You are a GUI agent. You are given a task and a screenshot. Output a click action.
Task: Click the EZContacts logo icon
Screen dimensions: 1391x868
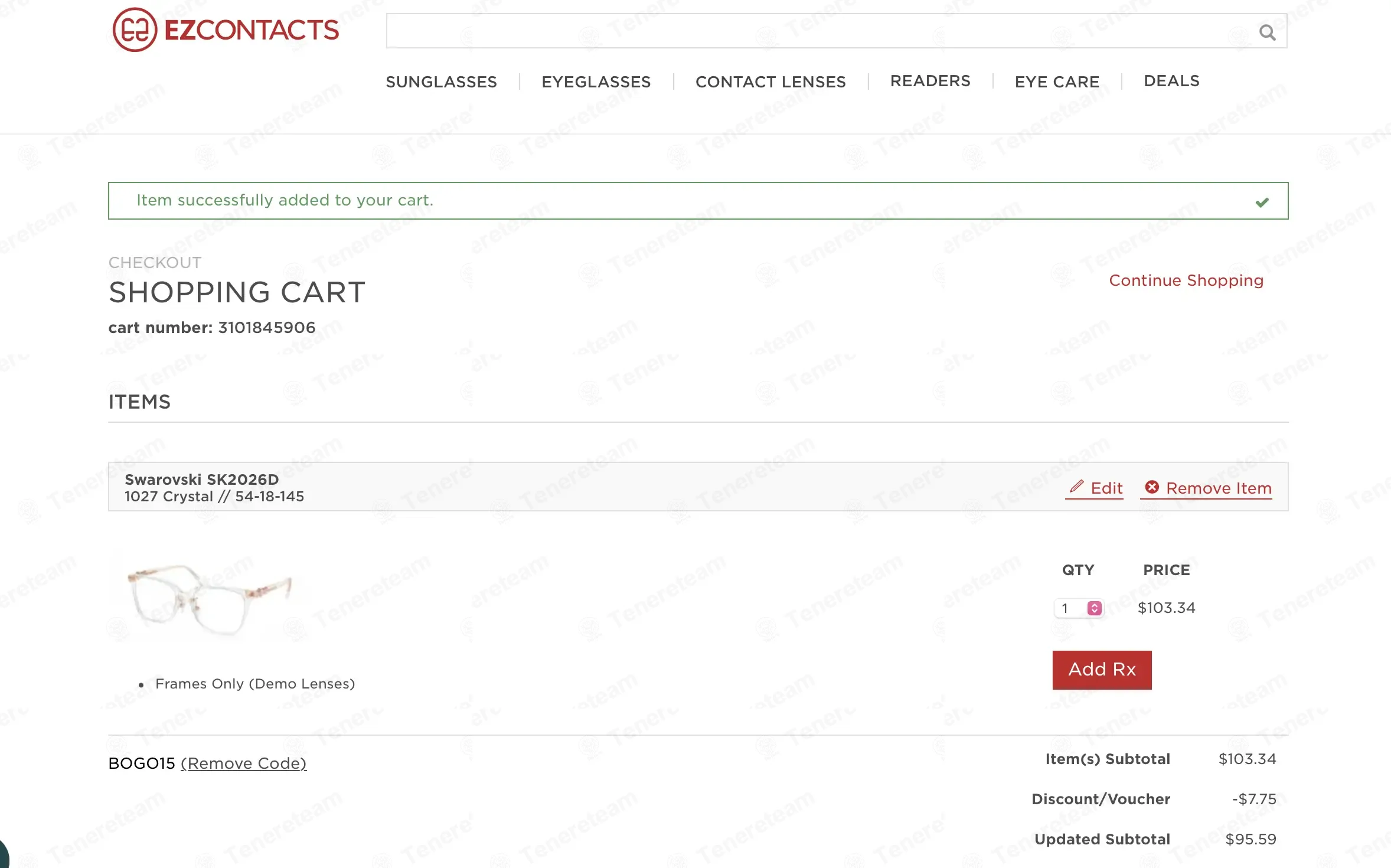tap(135, 30)
